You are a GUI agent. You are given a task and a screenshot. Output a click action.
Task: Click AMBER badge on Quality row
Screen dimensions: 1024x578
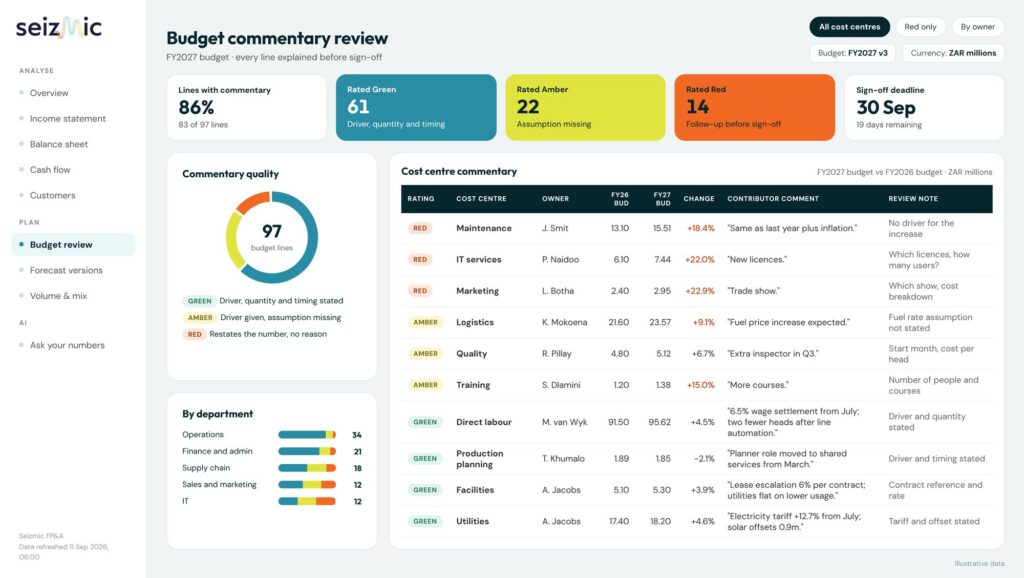(425, 354)
